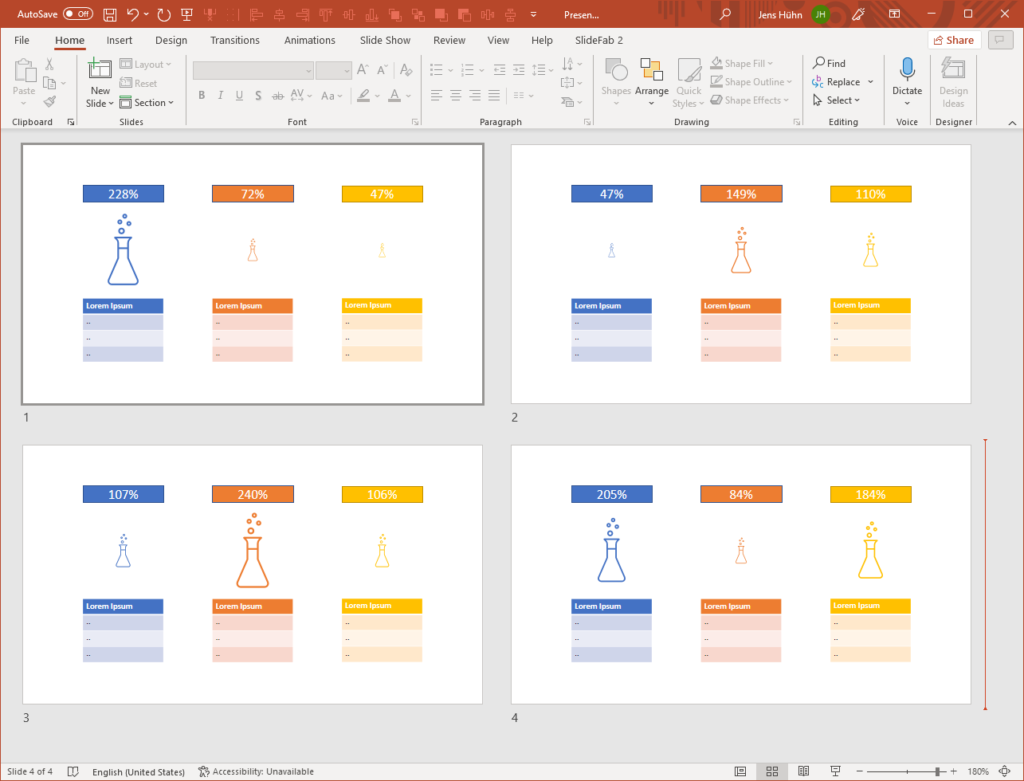Click the Format Painter icon
1024x781 pixels.
(50, 101)
